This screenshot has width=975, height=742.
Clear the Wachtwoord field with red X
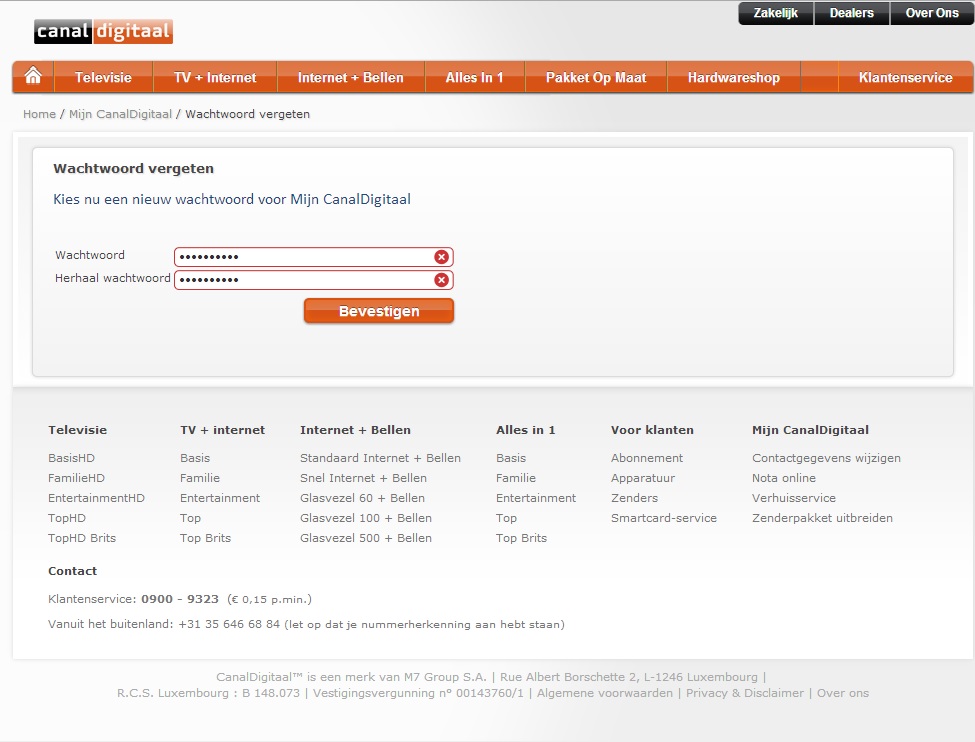tap(441, 257)
